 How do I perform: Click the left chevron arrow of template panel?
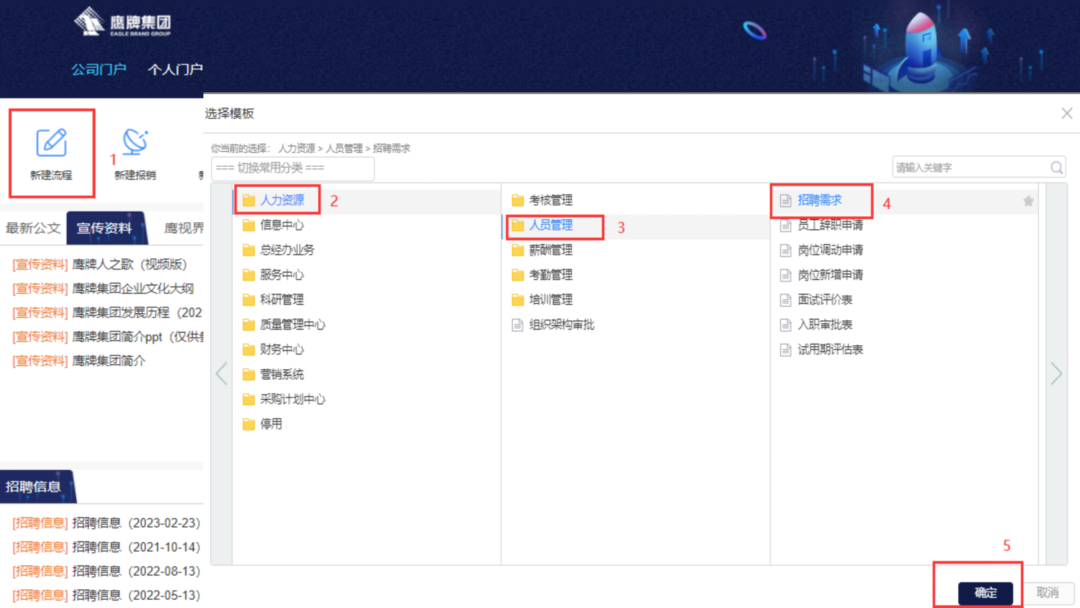click(221, 374)
